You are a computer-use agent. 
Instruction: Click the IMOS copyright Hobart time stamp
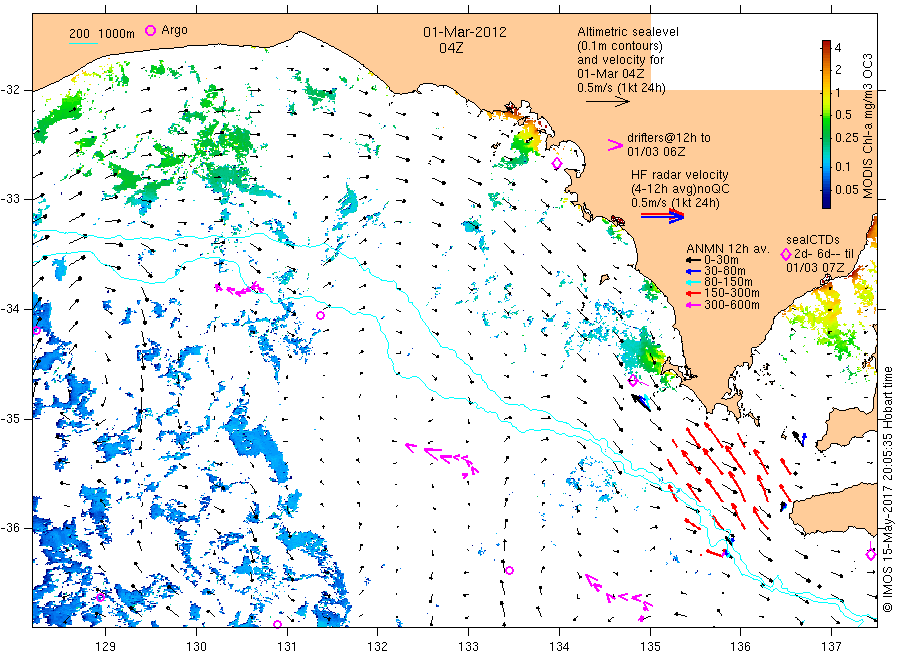click(x=888, y=489)
